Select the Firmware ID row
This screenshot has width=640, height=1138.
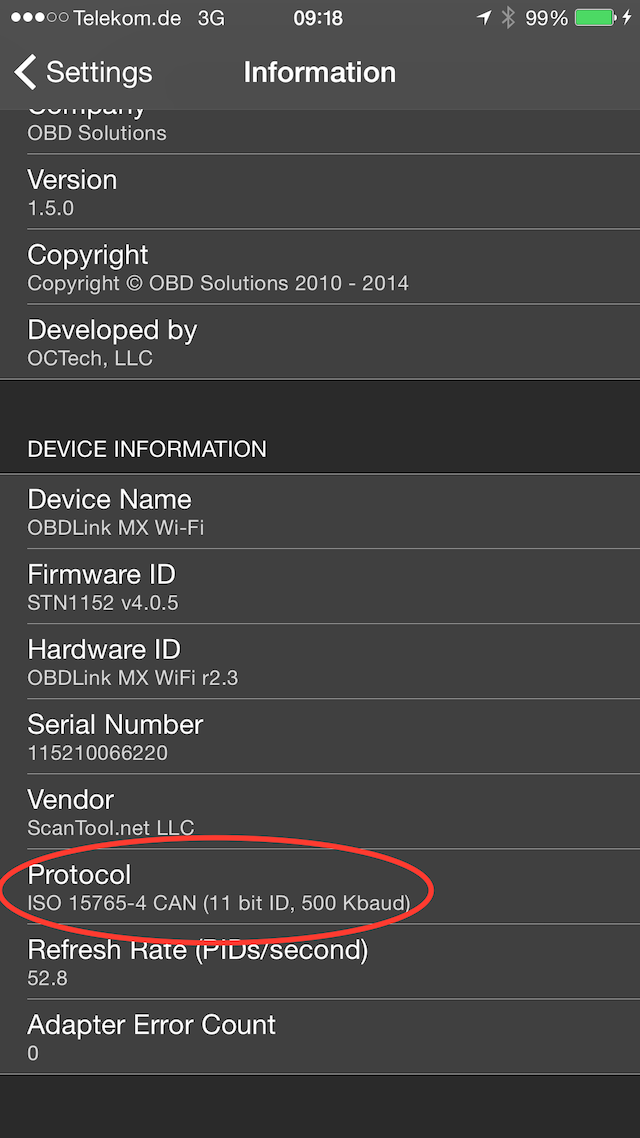coord(320,586)
